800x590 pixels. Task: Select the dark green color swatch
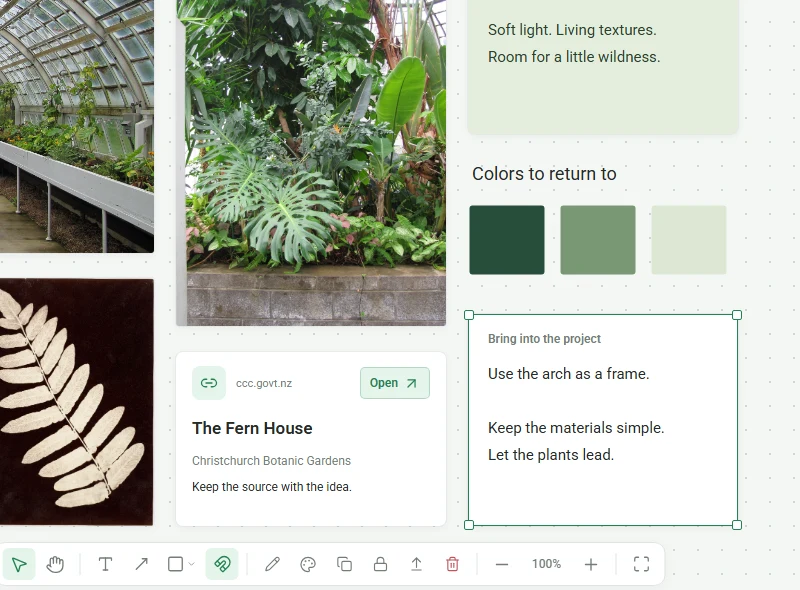[x=507, y=240]
